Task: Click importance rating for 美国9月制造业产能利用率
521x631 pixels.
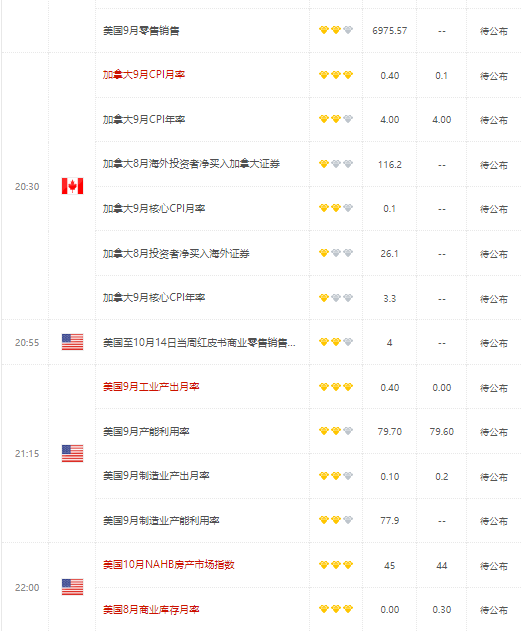Action: (336, 520)
